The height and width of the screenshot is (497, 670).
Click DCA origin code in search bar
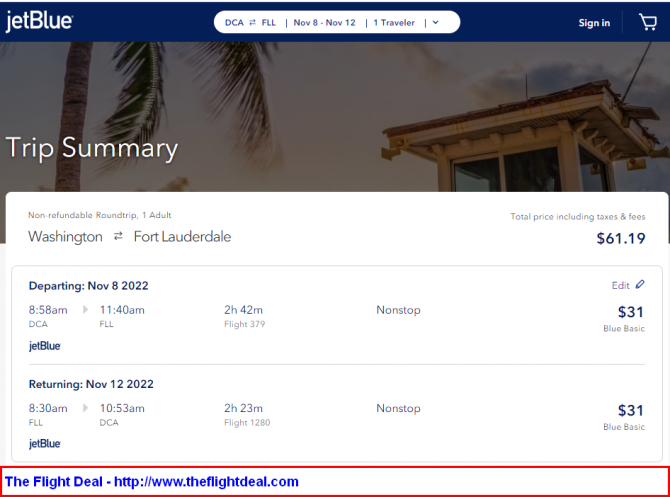234,23
